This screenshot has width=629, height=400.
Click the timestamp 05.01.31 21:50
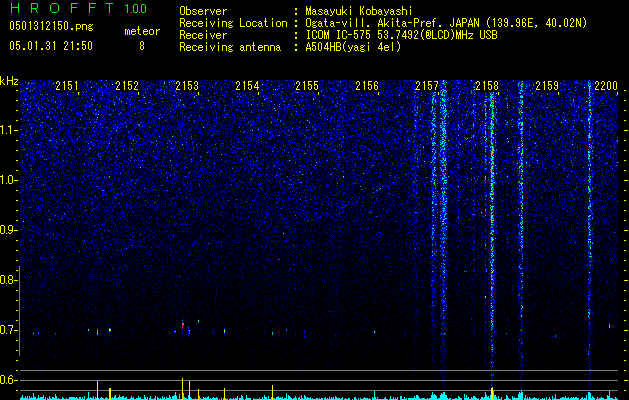coord(51,46)
